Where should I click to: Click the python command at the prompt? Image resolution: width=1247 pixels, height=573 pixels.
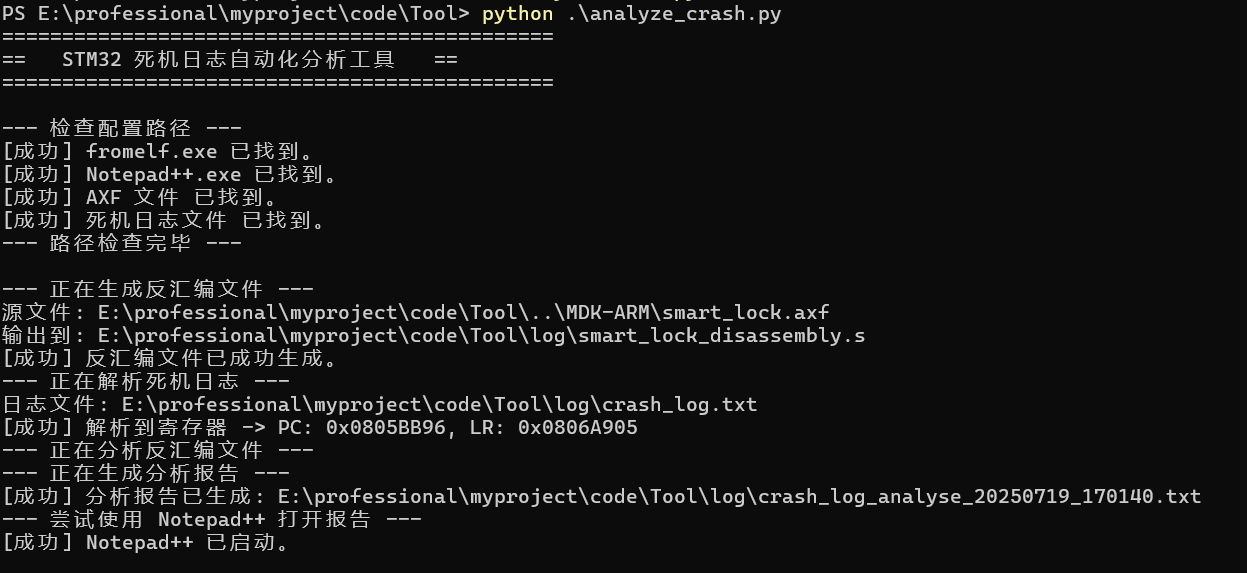[x=517, y=14]
